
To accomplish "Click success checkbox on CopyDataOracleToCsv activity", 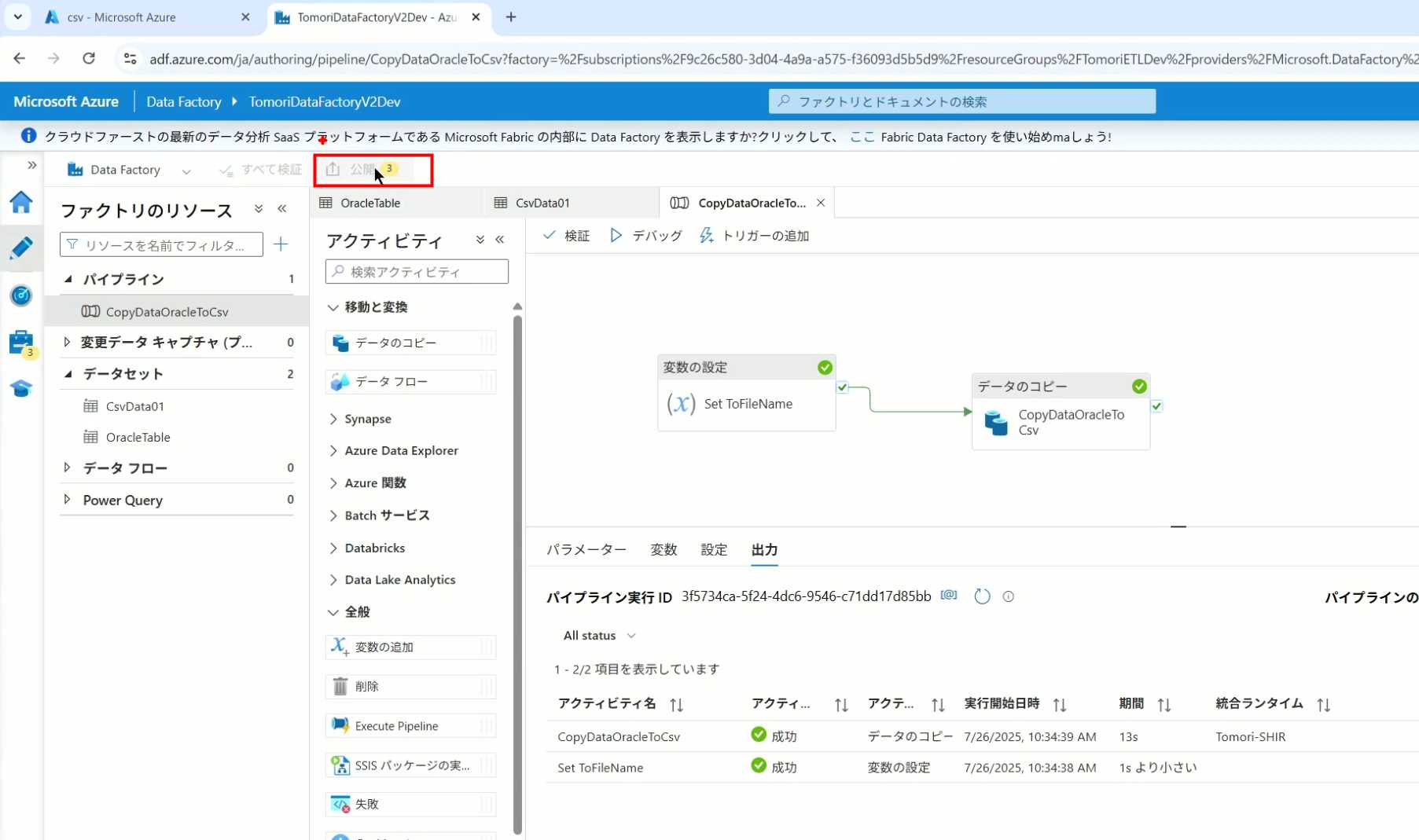I will tap(1156, 406).
